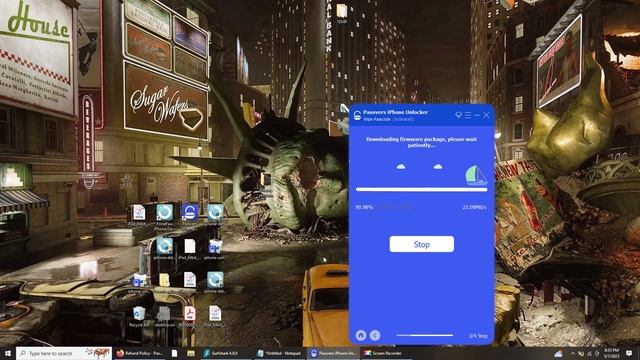Image resolution: width=640 pixels, height=360 pixels.
Task: Click the firmware download progress bar
Action: pos(422,189)
